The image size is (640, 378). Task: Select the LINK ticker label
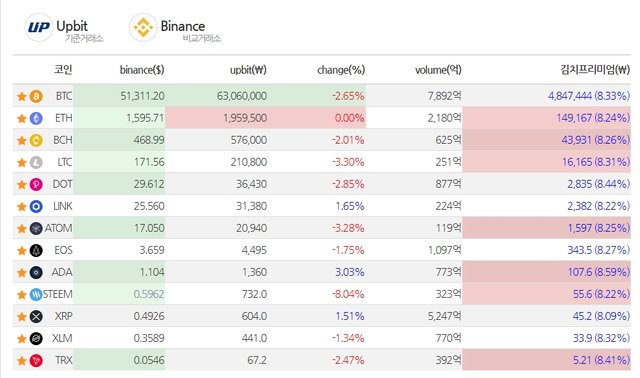pos(63,207)
